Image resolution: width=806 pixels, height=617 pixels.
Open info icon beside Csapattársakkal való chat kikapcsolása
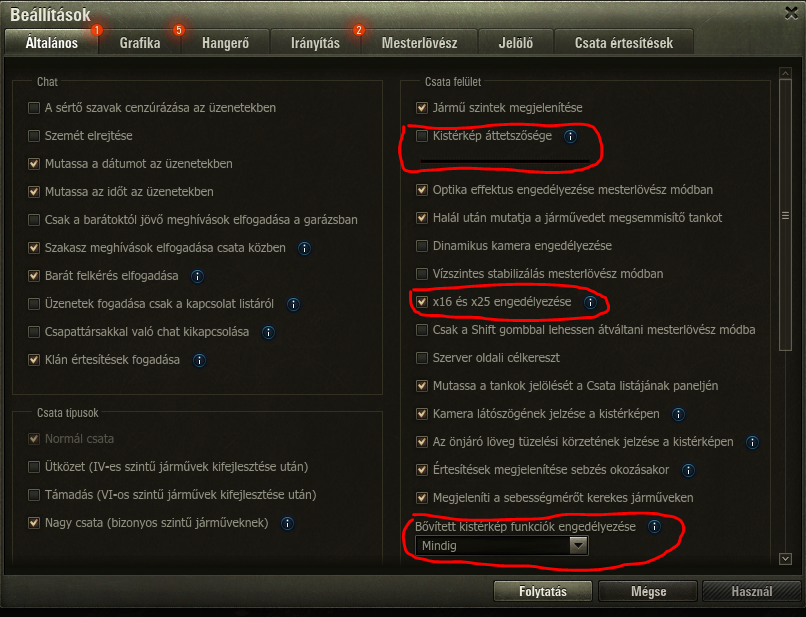pyautogui.click(x=268, y=333)
